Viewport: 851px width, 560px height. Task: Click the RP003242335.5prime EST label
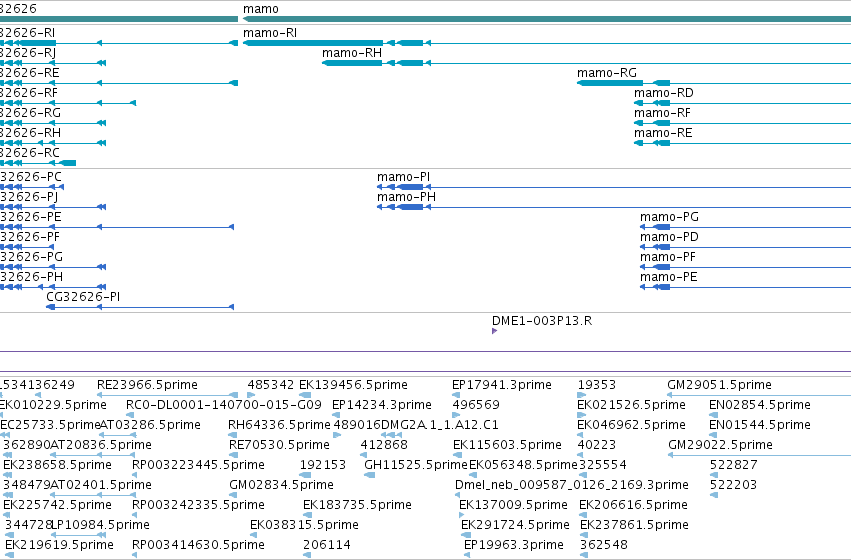(x=199, y=505)
